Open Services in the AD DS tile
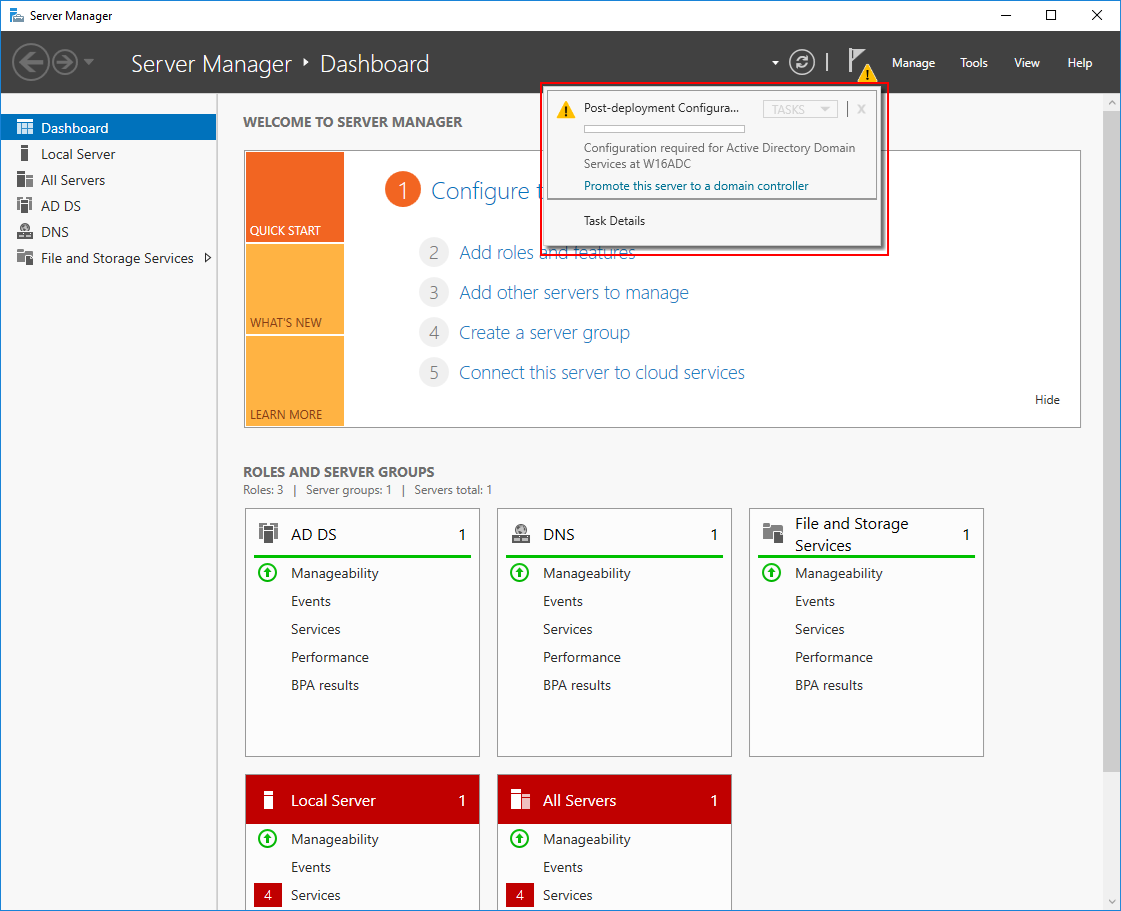Screen dimensions: 1121x911 315,629
